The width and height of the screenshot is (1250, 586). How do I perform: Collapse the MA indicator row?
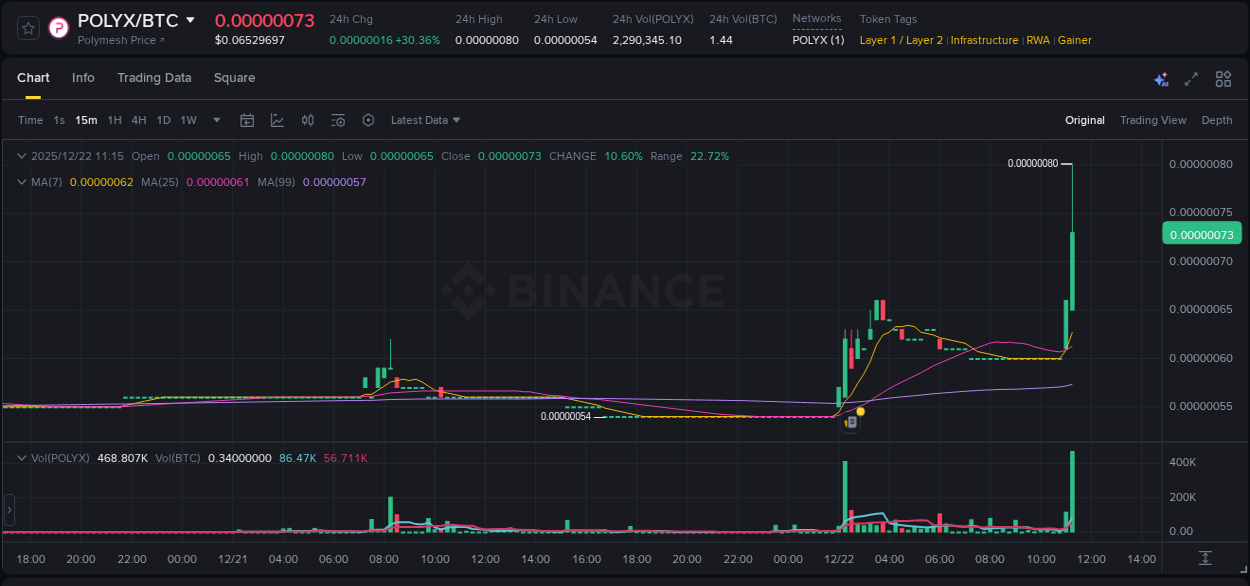(x=22, y=183)
